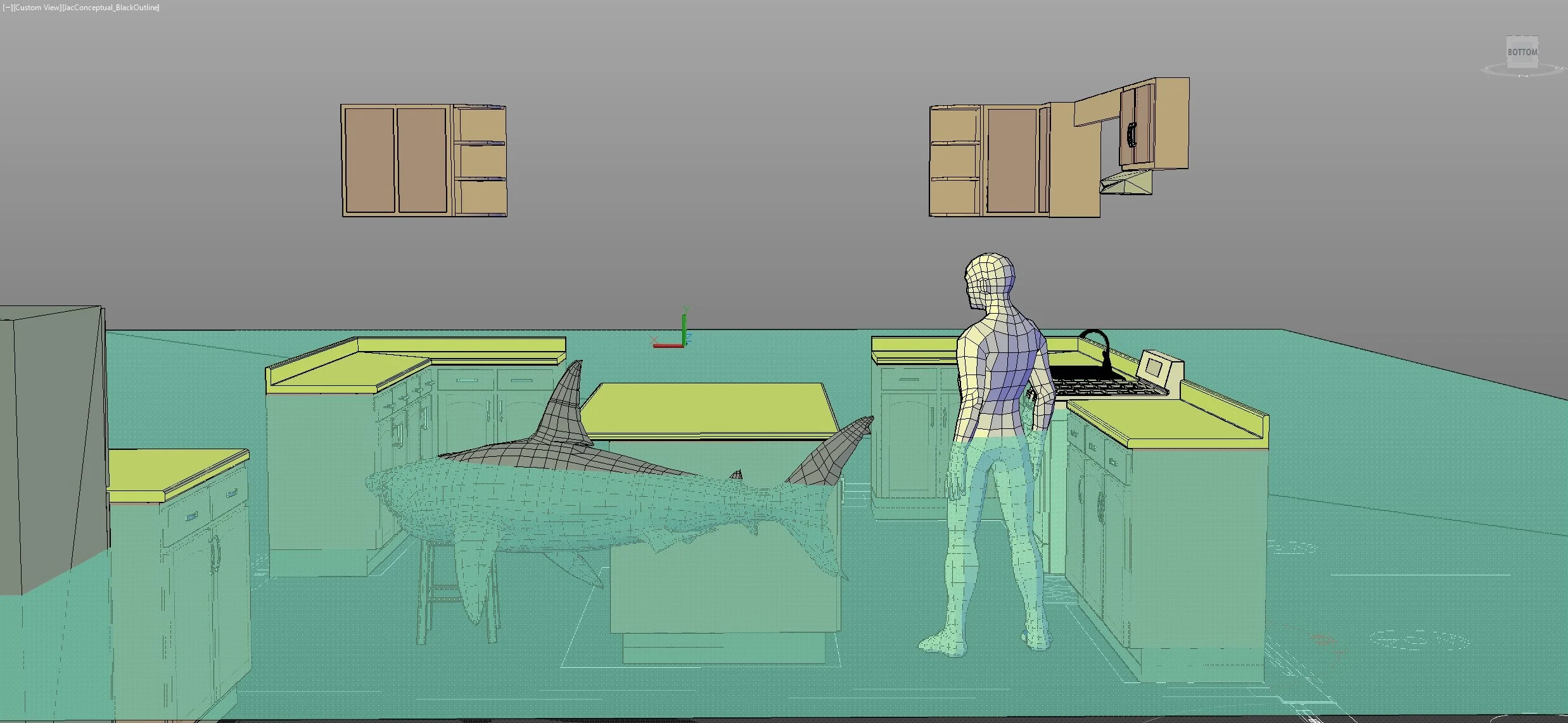The width and height of the screenshot is (1568, 723).
Task: Select the kitchen island countertop
Action: point(710,410)
